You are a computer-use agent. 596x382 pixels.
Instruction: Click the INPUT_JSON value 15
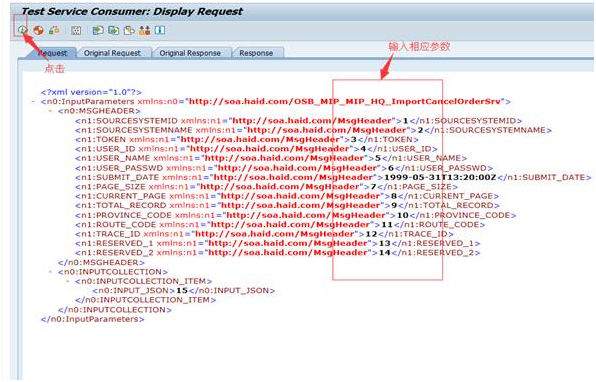click(x=182, y=290)
